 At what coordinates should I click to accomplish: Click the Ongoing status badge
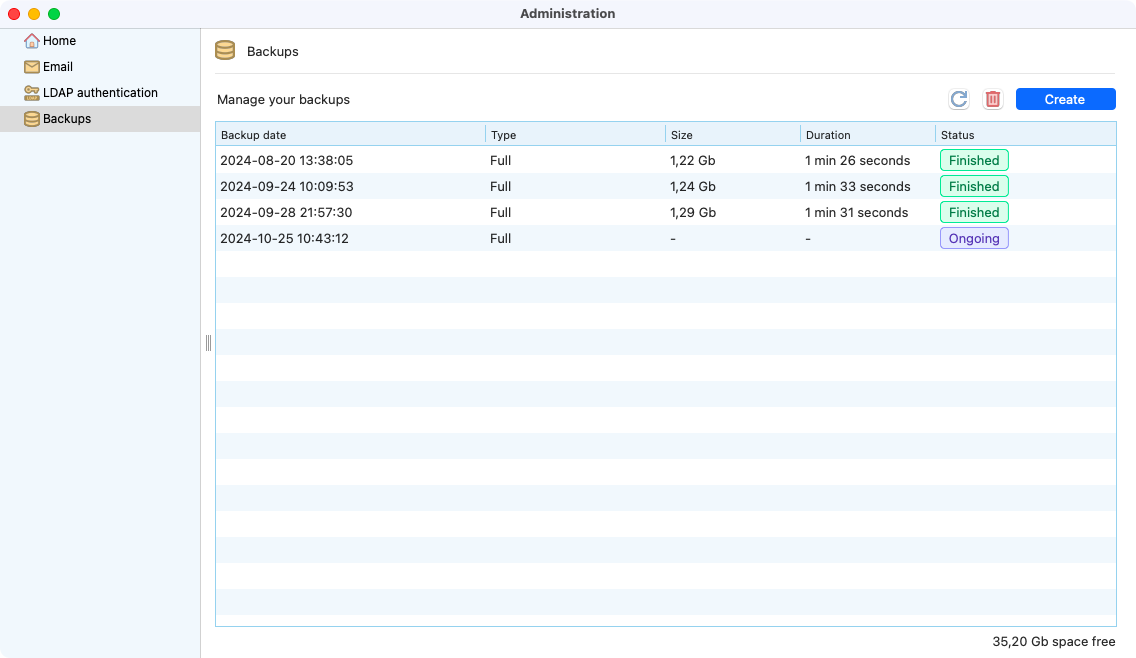(974, 238)
